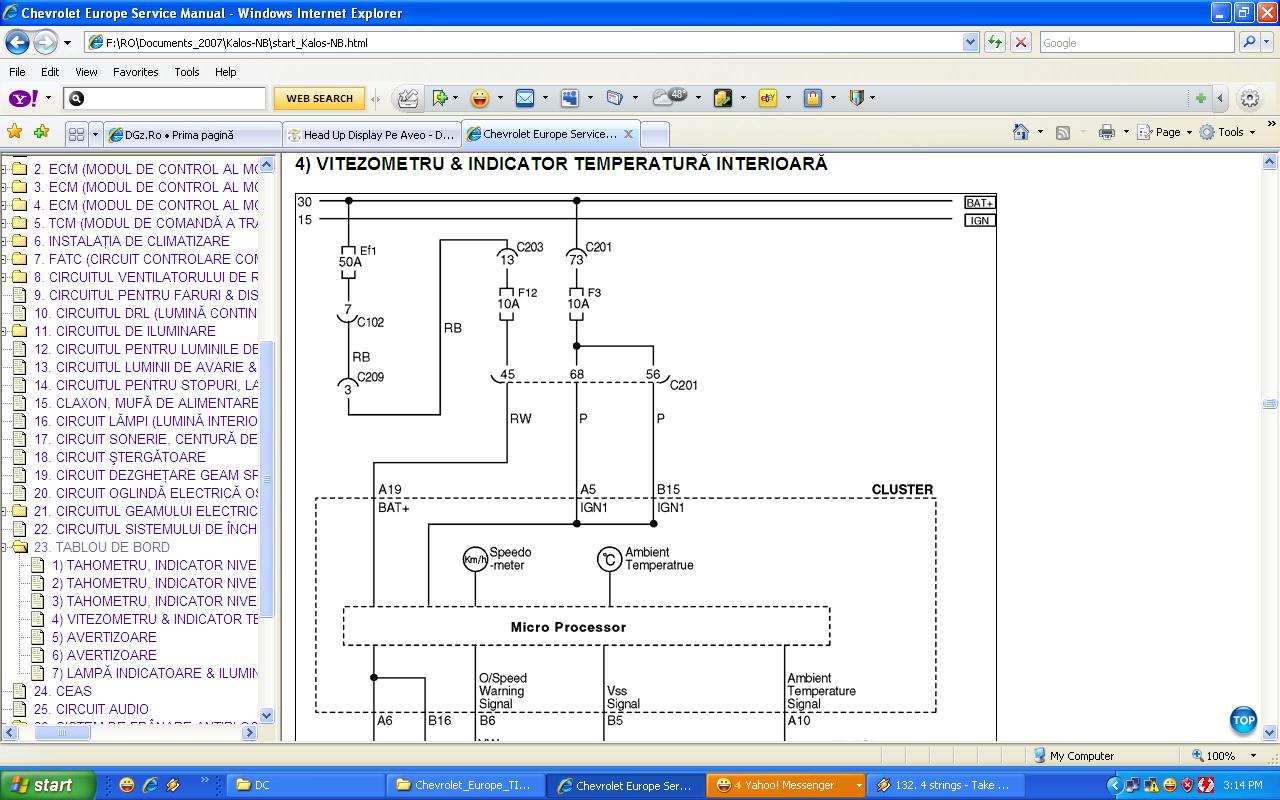Open 5) AVERTIZOARE tree page
1280x800 pixels.
click(x=104, y=637)
